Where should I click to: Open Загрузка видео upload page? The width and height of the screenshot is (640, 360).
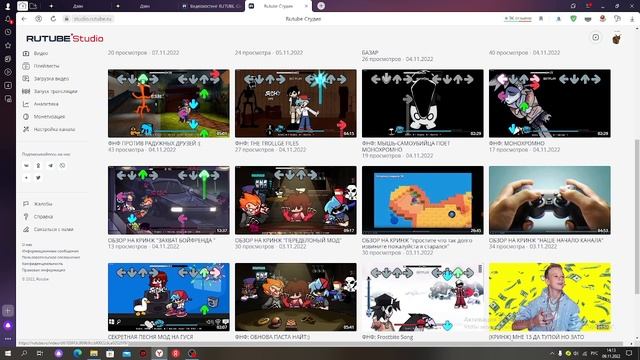pos(46,79)
